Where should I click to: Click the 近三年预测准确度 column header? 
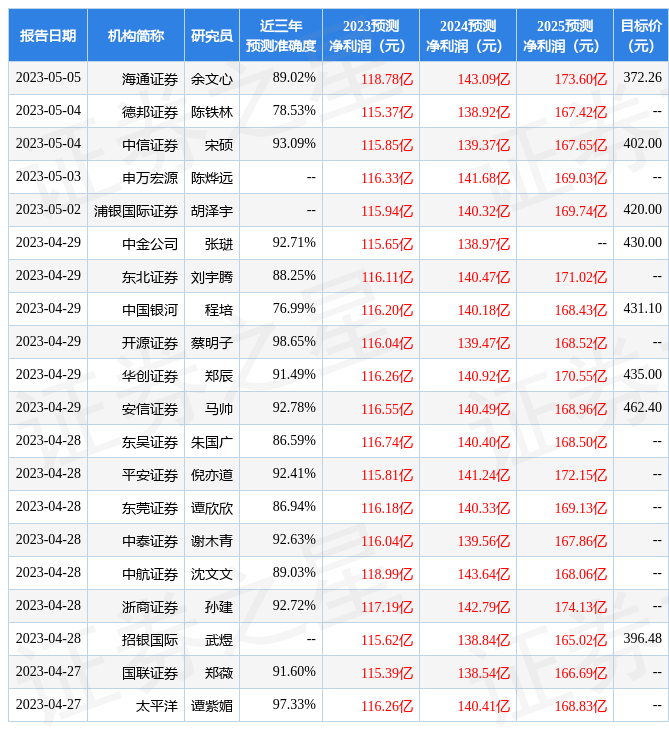[281, 36]
